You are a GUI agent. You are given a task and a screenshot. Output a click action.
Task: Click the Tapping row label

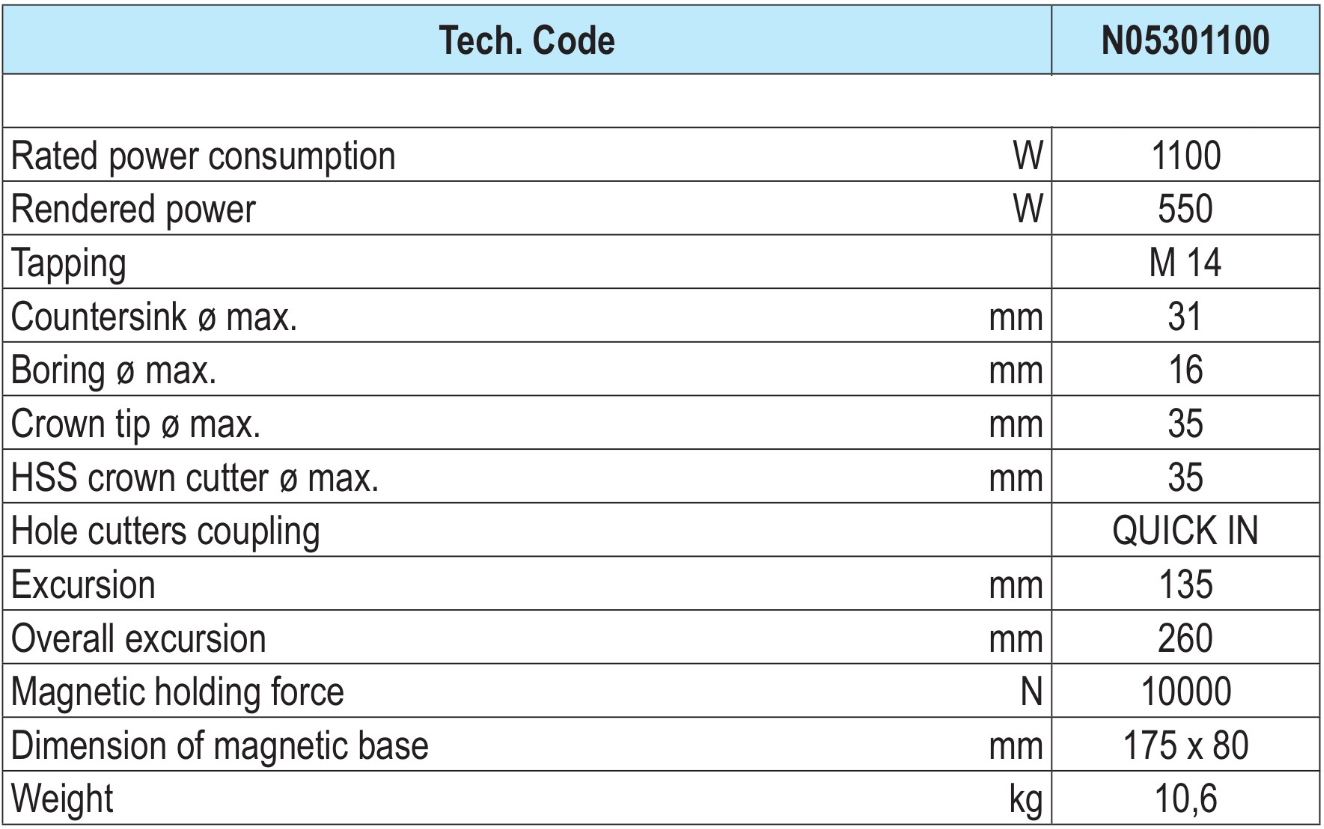[68, 263]
